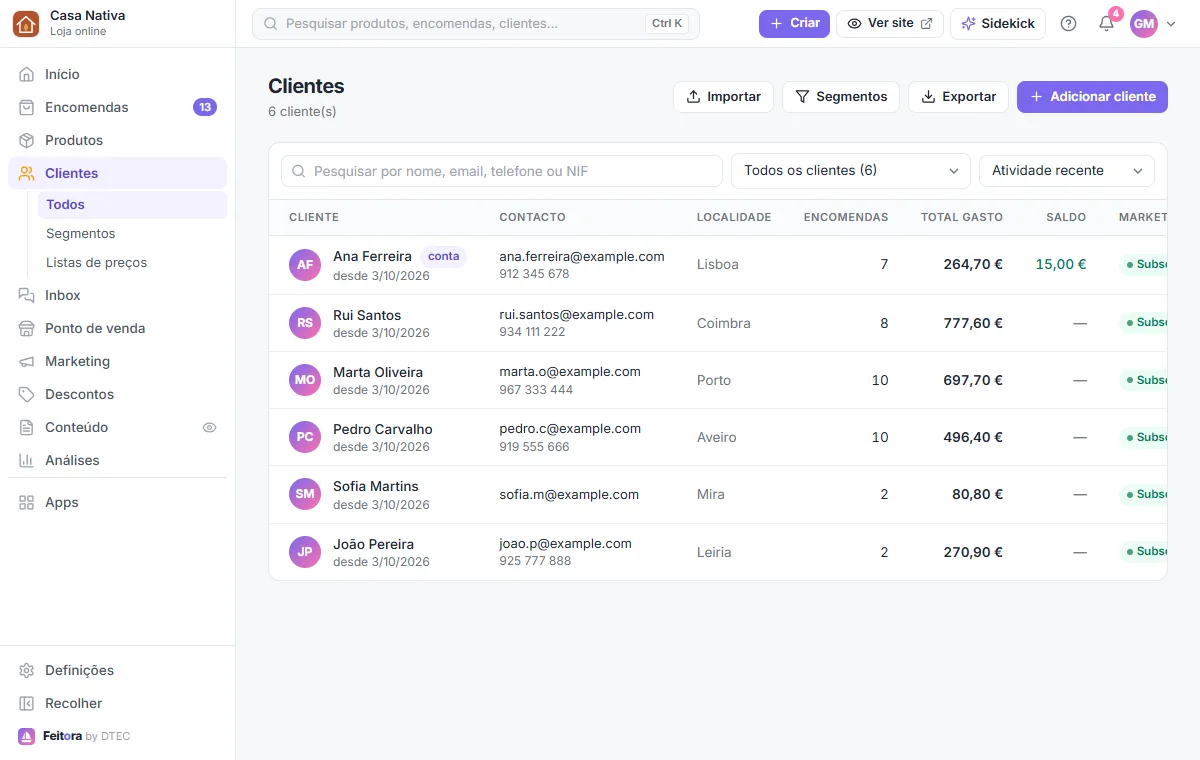
Task: Click the Saldo column header
Action: pos(1066,217)
